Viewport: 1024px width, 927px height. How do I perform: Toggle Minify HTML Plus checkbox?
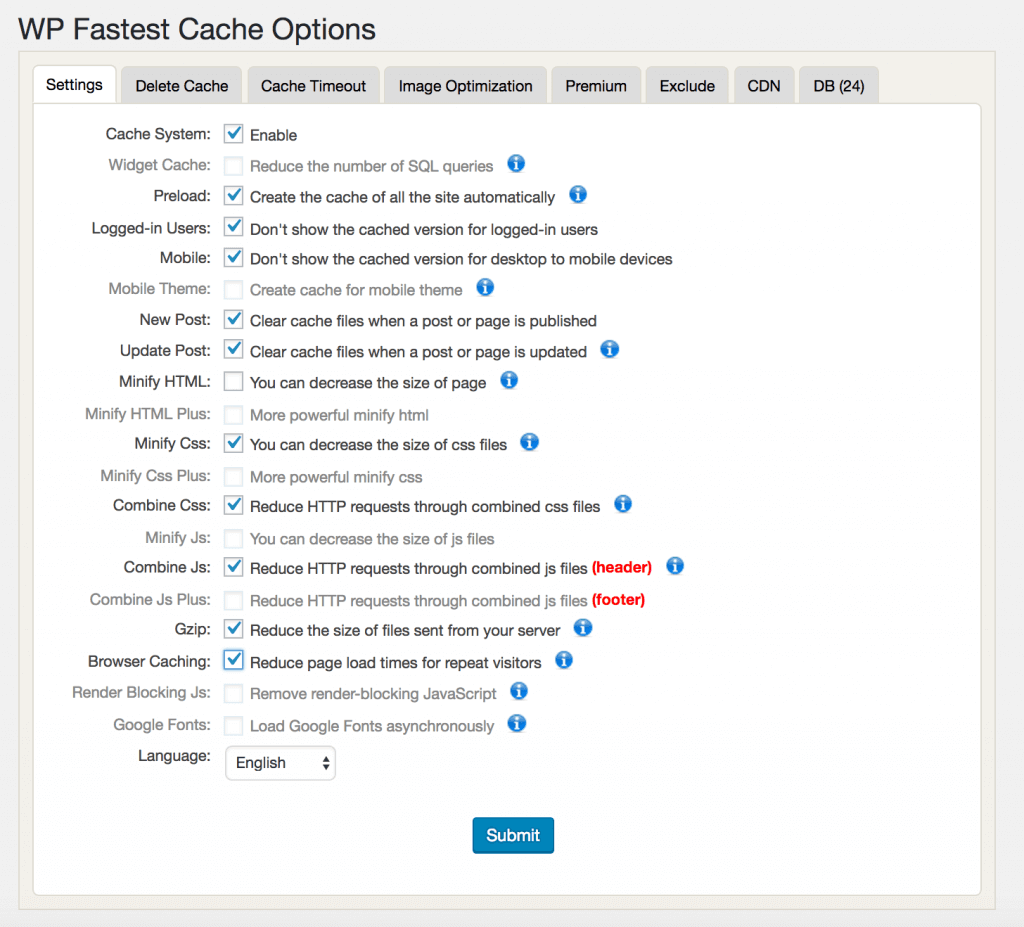tap(233, 414)
